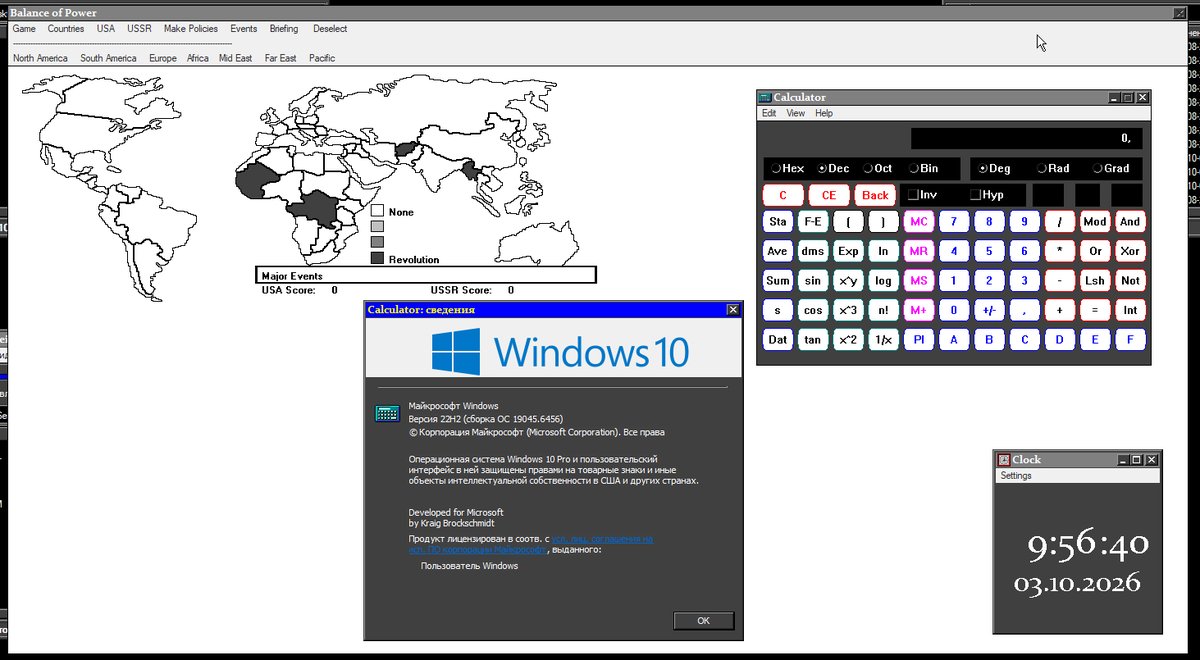The image size is (1200, 660).
Task: Enable the Hyp checkbox
Action: (x=986, y=195)
